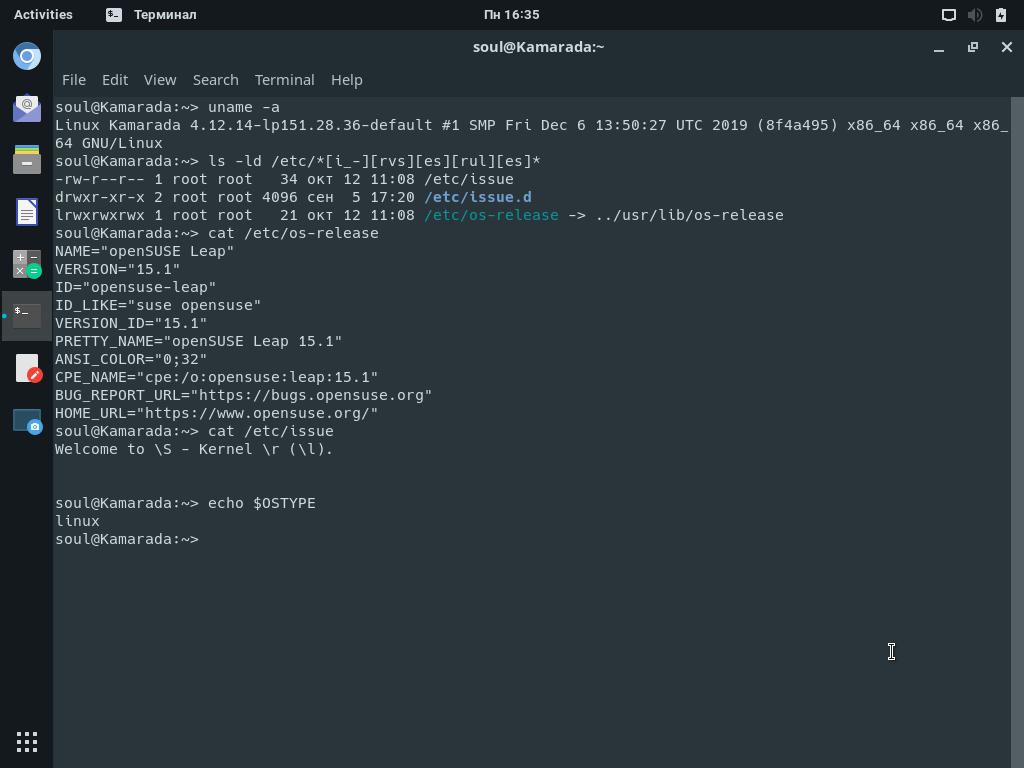Open the document writer dock icon
This screenshot has width=1024, height=768.
pyautogui.click(x=27, y=212)
